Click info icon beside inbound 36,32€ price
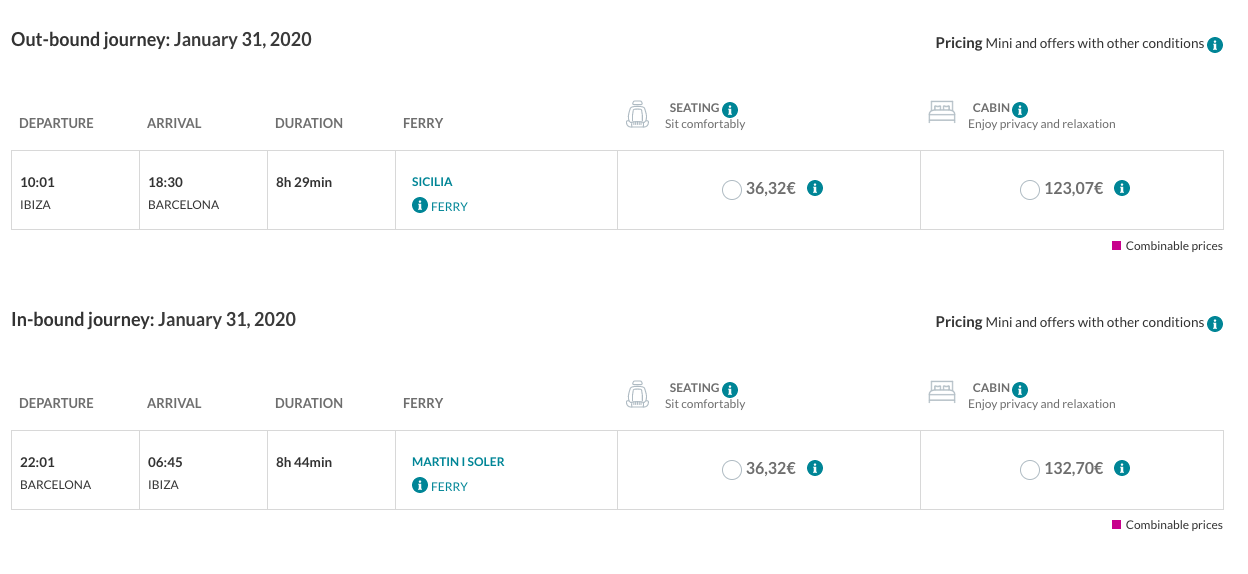 [815, 468]
